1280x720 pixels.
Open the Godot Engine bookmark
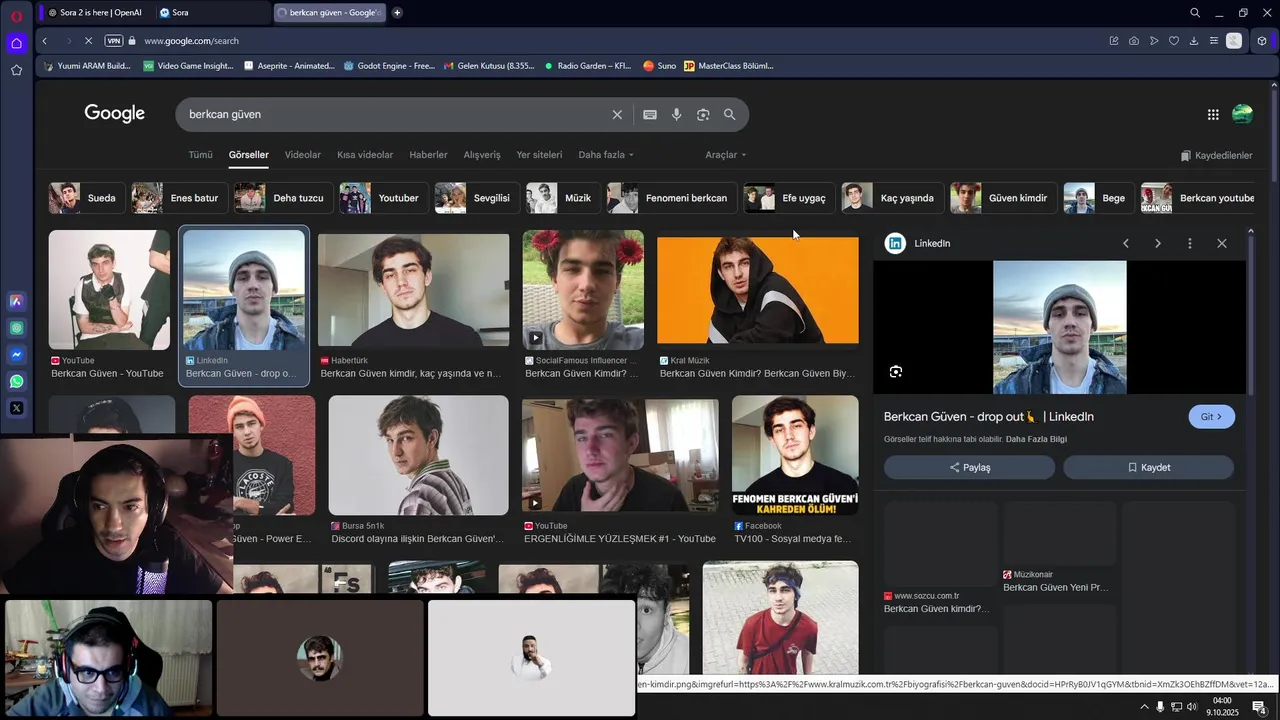tap(390, 66)
